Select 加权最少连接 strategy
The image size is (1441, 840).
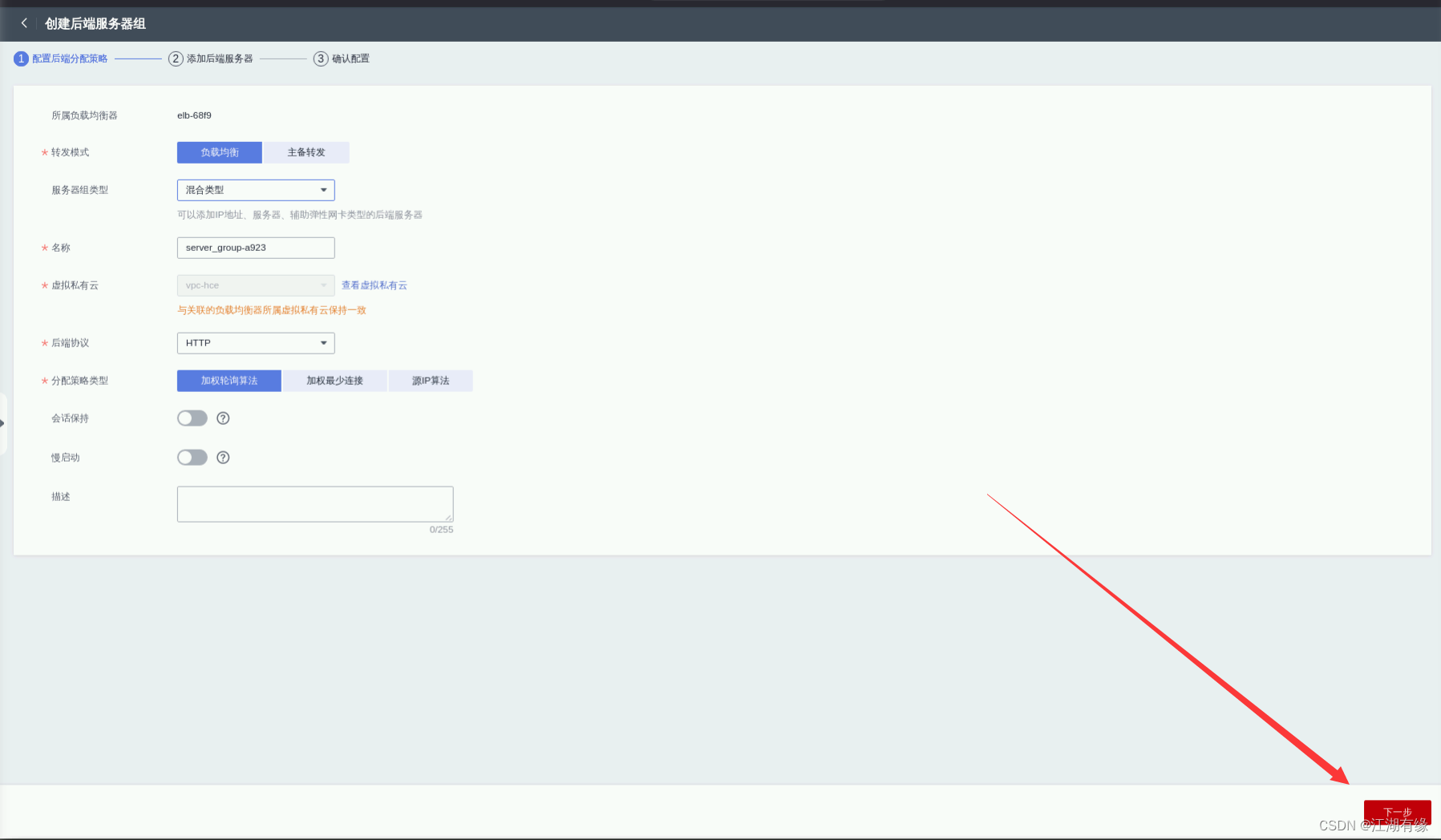(334, 381)
